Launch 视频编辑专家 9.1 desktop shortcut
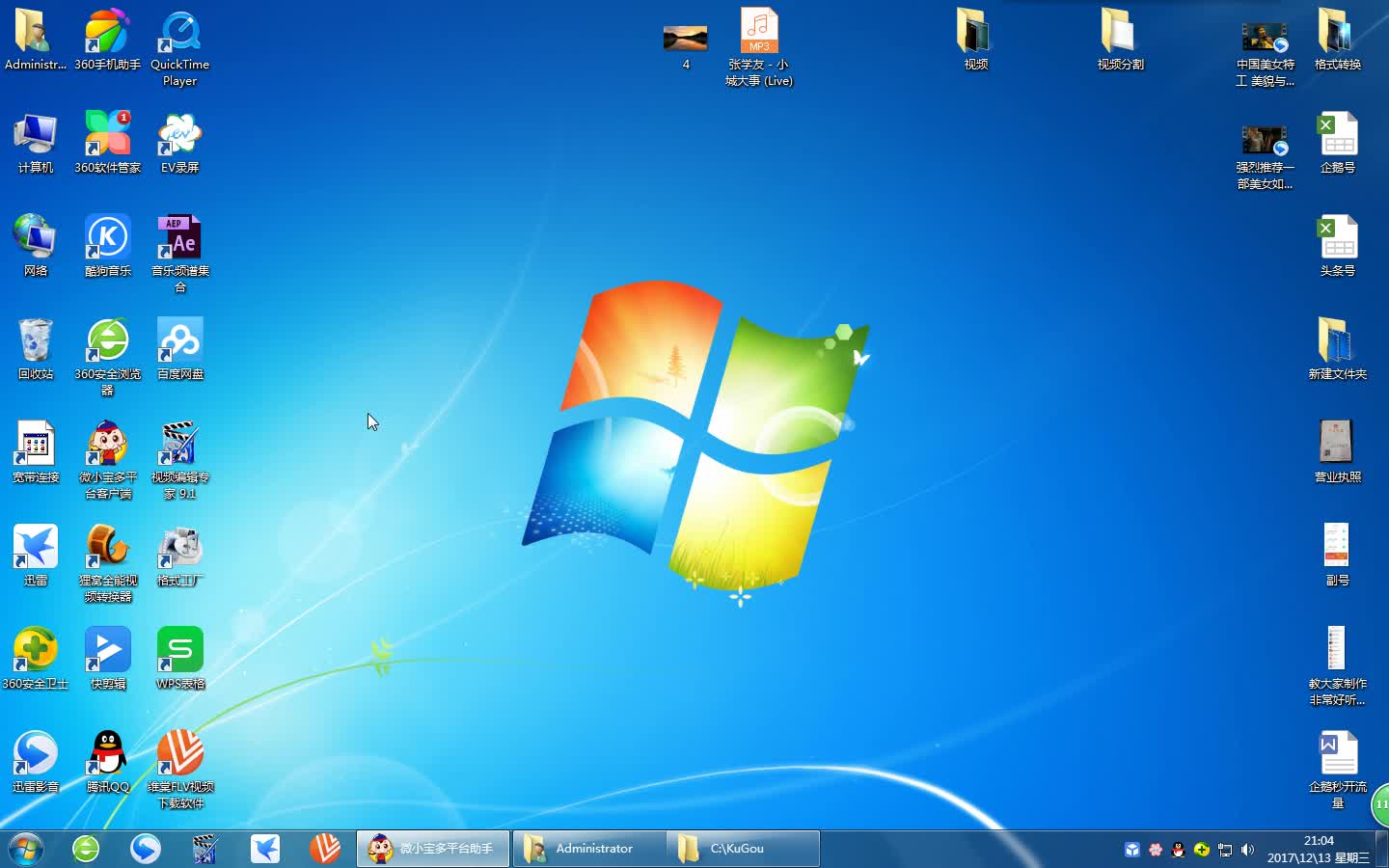 tap(179, 460)
